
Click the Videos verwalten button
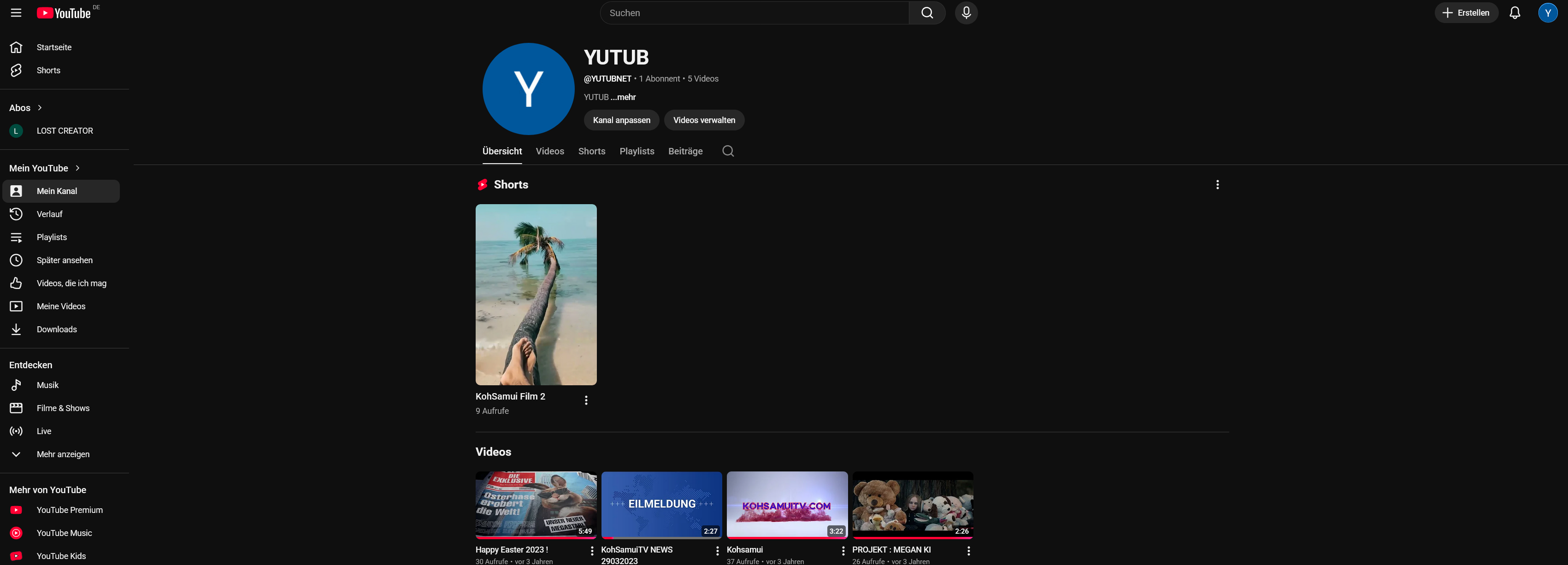click(x=704, y=121)
